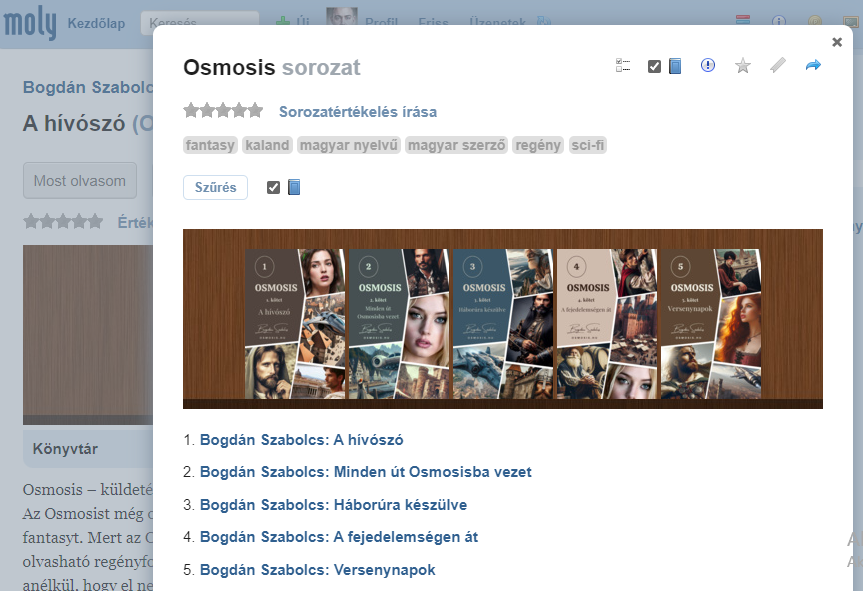Click the blue book icon in the header
Image resolution: width=863 pixels, height=591 pixels.
(675, 66)
